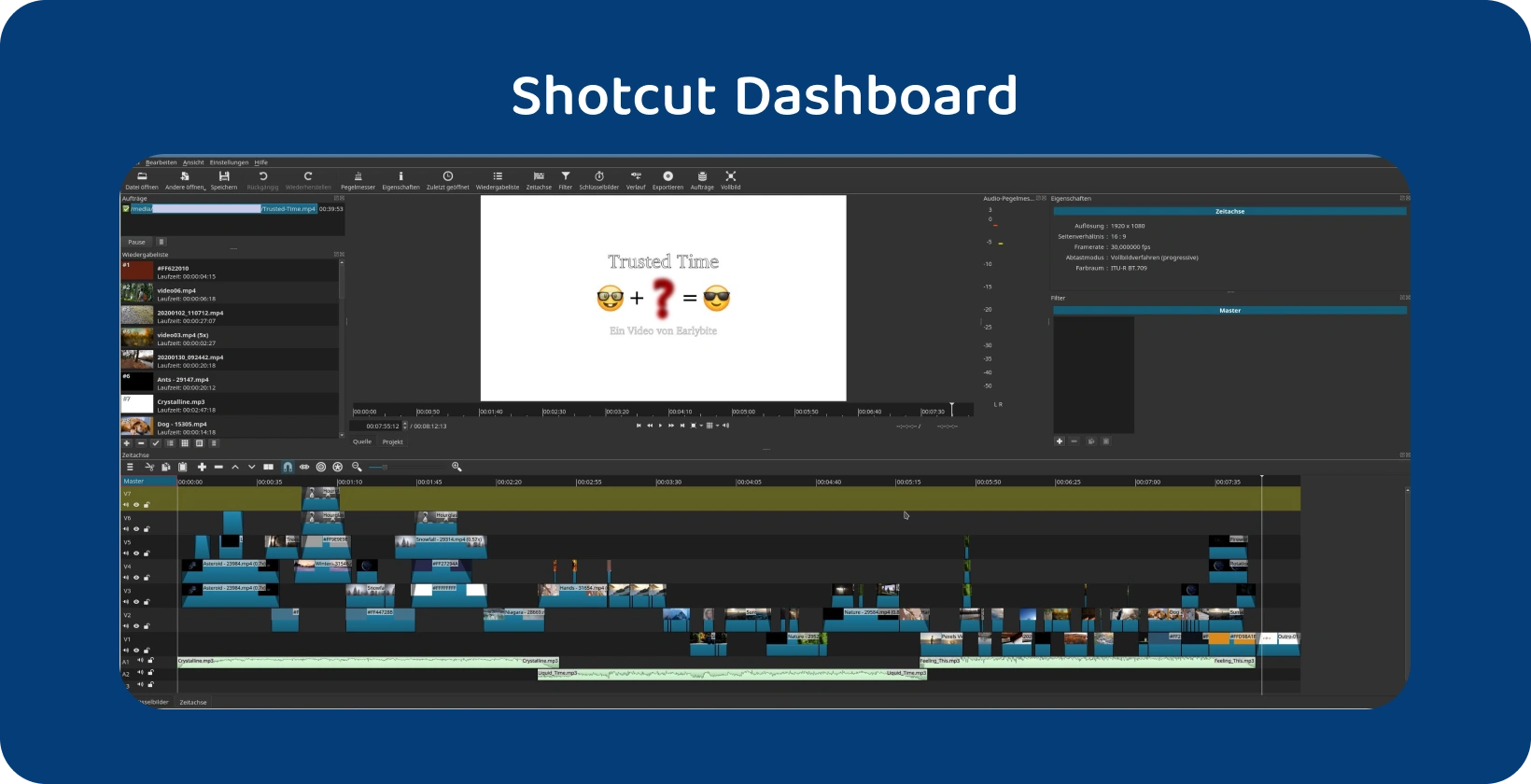The image size is (1531, 784).
Task: Show the Pegelmesser audio meter panel
Action: pos(358,180)
